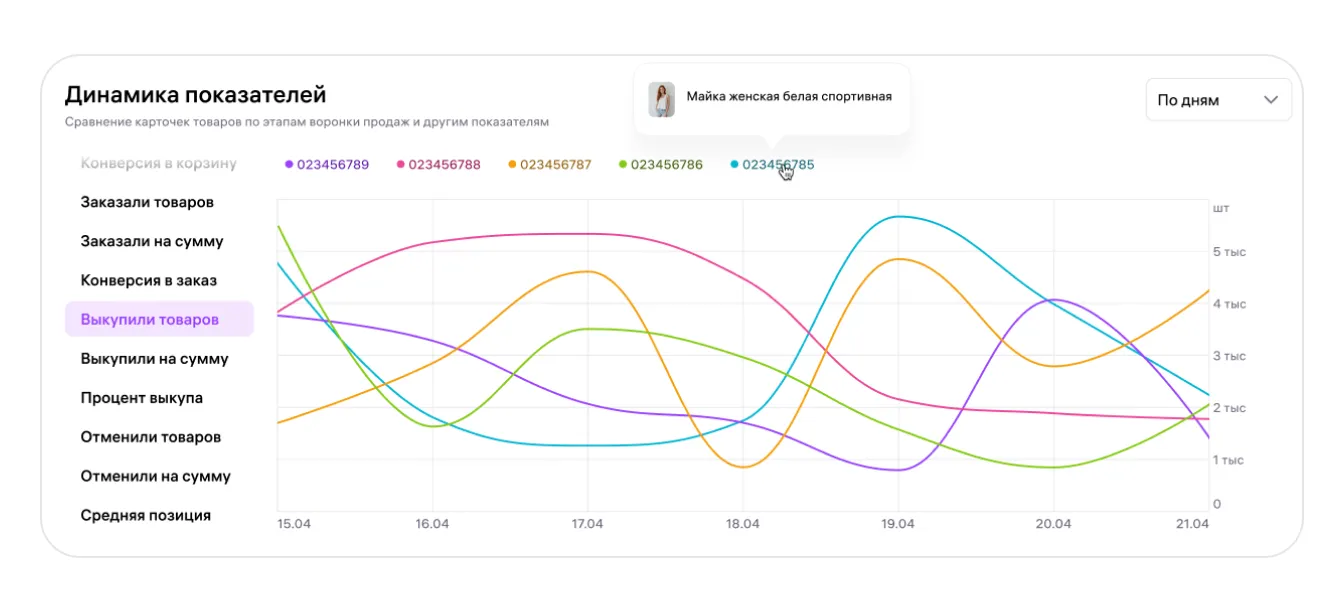This screenshot has height=612, width=1344.
Task: Select "Заказали товаров" metric
Action: [x=147, y=202]
